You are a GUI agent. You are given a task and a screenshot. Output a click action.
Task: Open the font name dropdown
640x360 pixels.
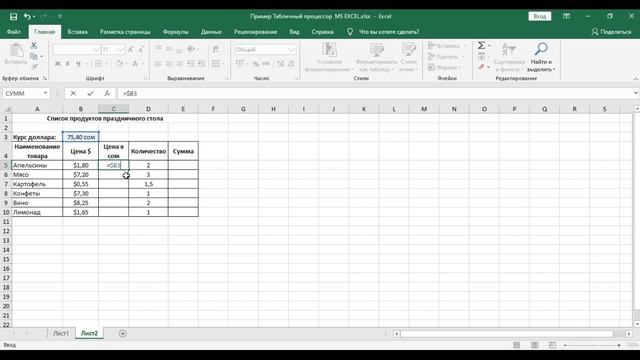(x=96, y=50)
